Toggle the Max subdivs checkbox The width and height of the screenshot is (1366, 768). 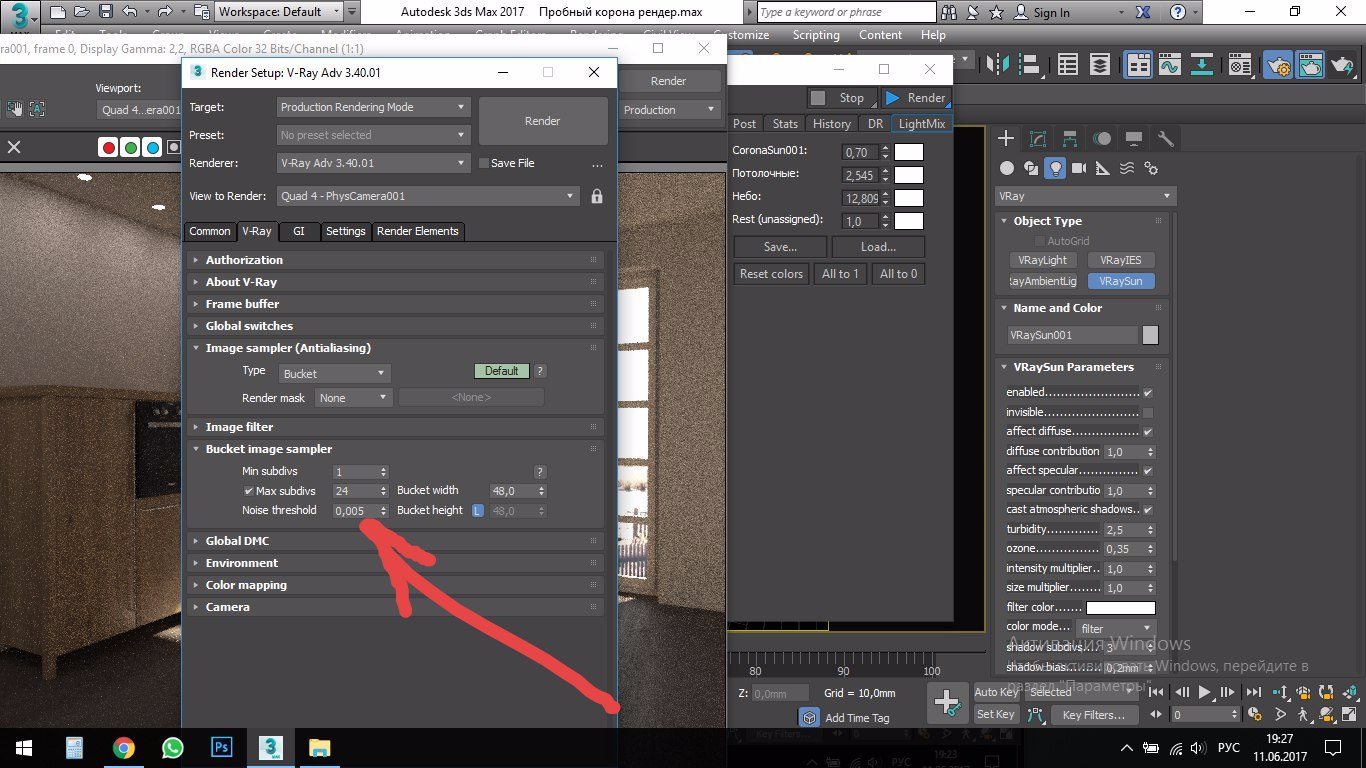[x=249, y=491]
